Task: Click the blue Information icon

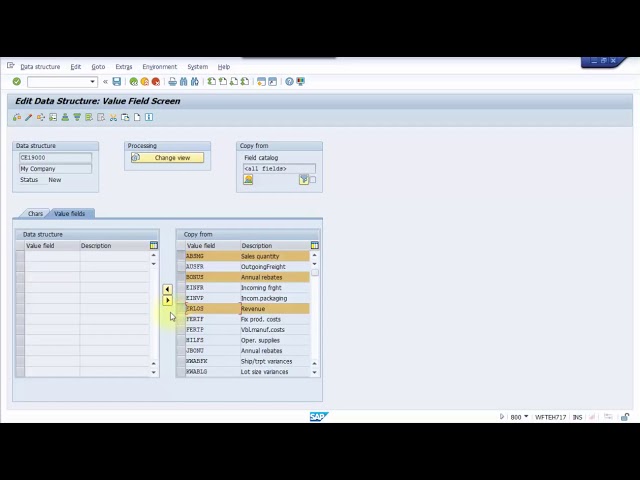Action: [x=149, y=118]
